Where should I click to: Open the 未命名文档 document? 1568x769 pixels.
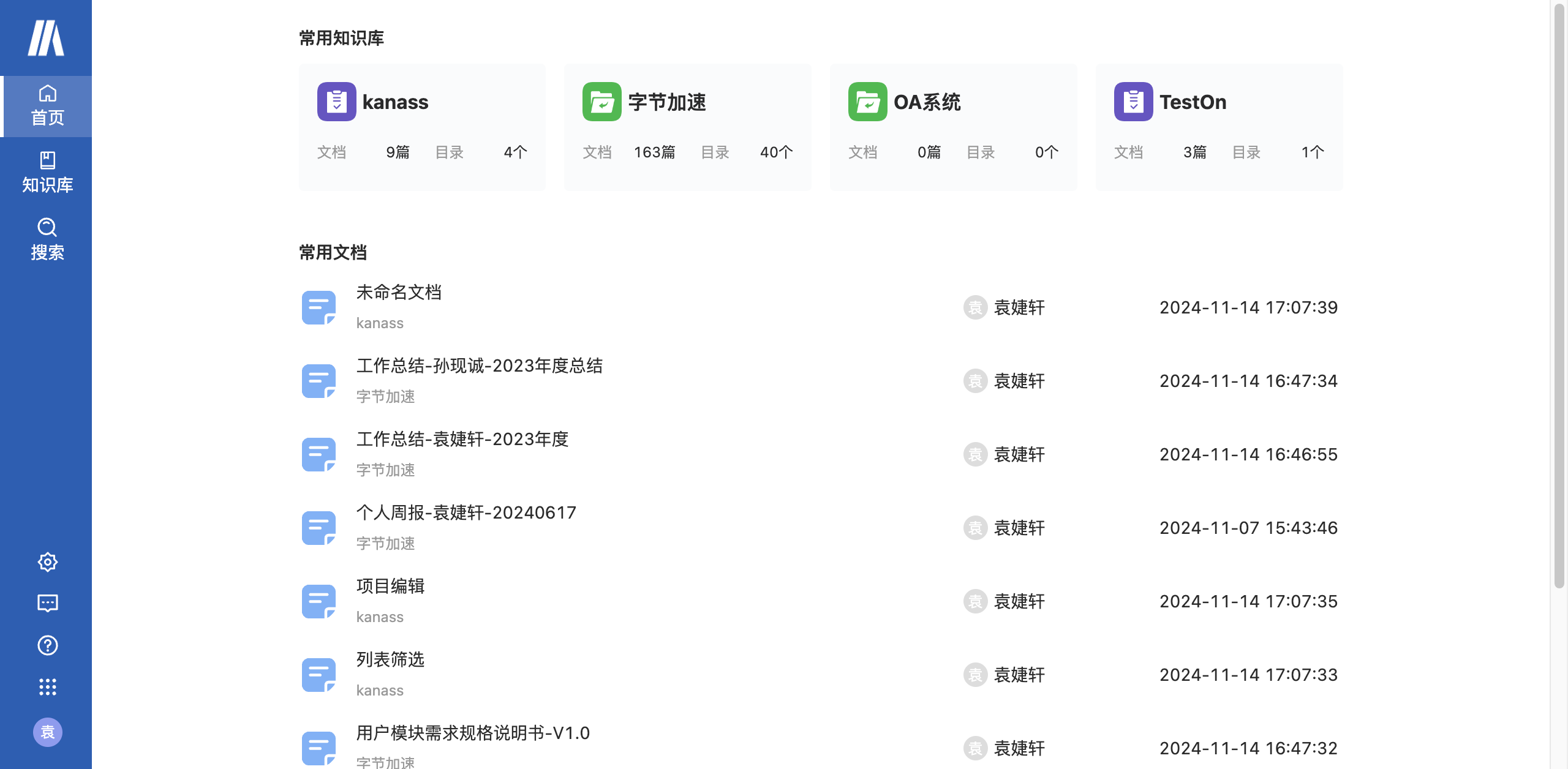point(399,293)
